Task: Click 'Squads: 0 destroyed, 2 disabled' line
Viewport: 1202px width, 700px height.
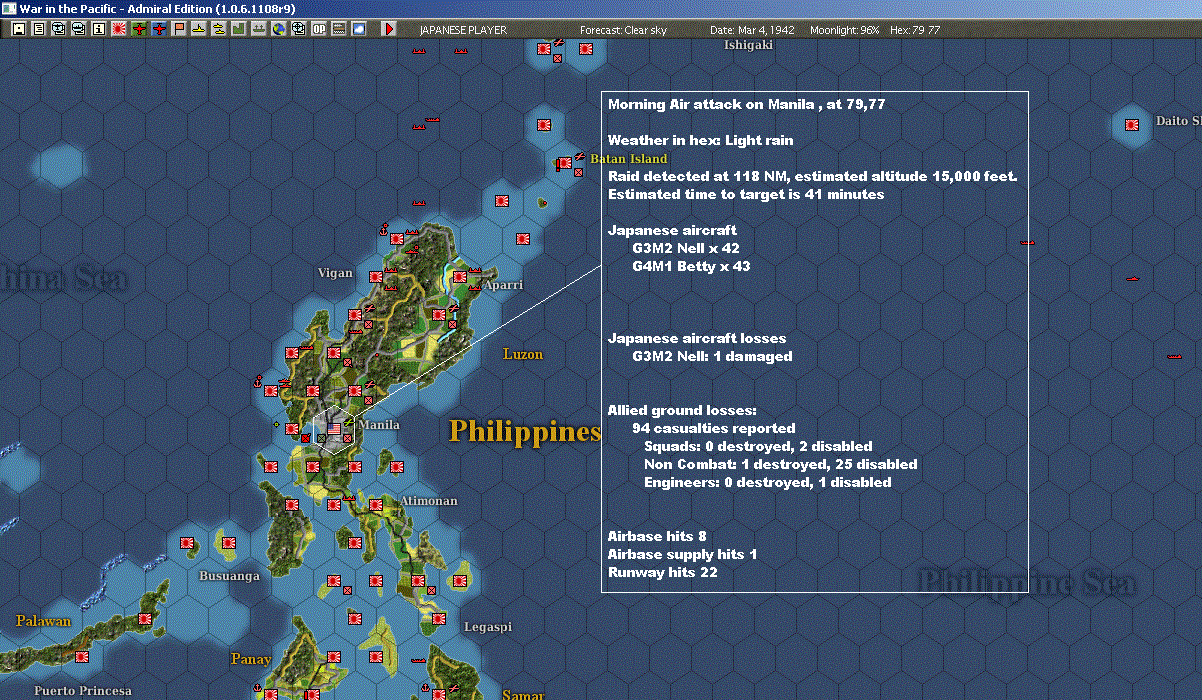Action: (x=758, y=446)
